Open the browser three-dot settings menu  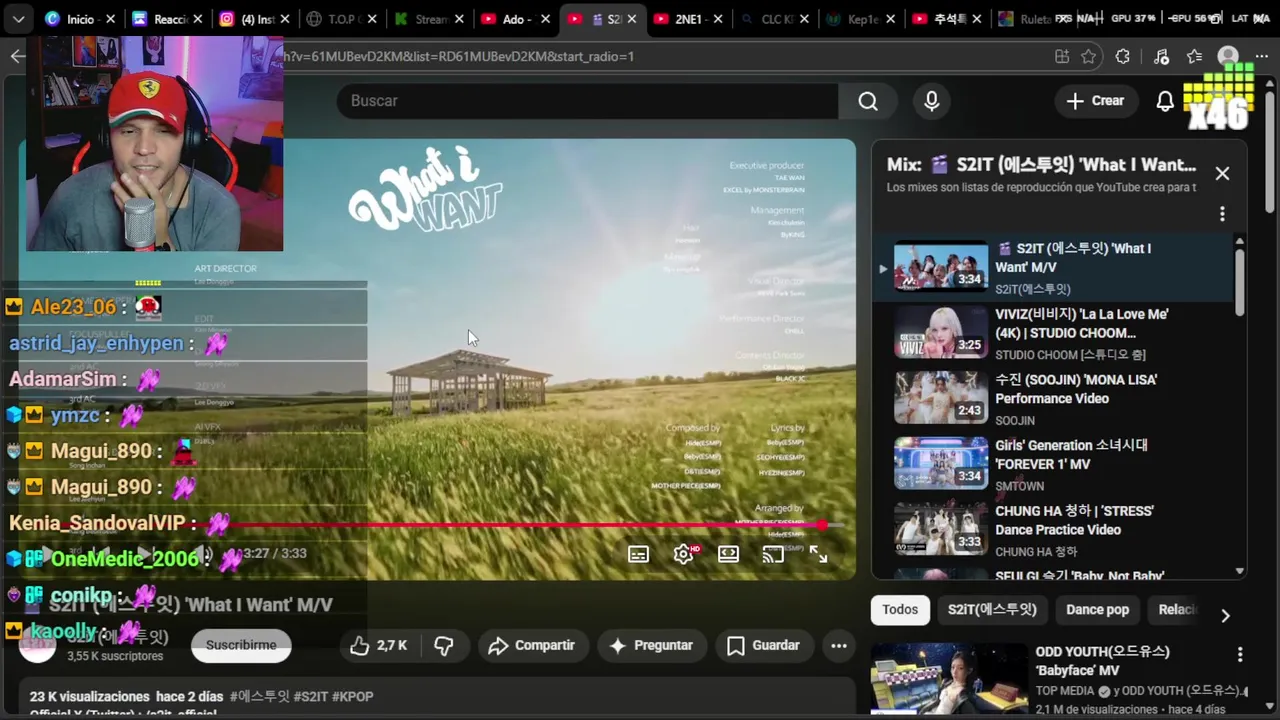point(1262,56)
